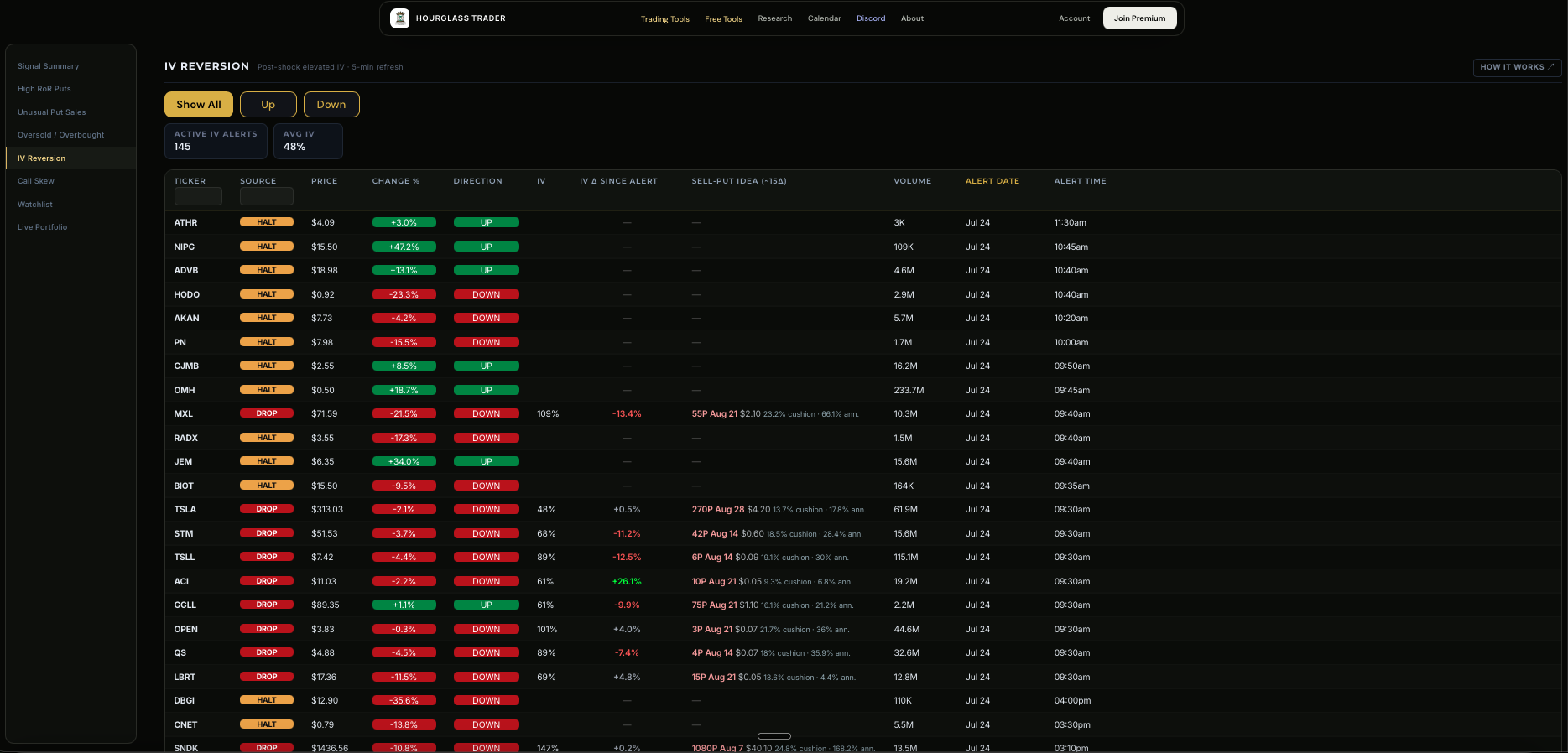This screenshot has height=753, width=1568.
Task: Sort by Direction column header
Action: pos(478,181)
